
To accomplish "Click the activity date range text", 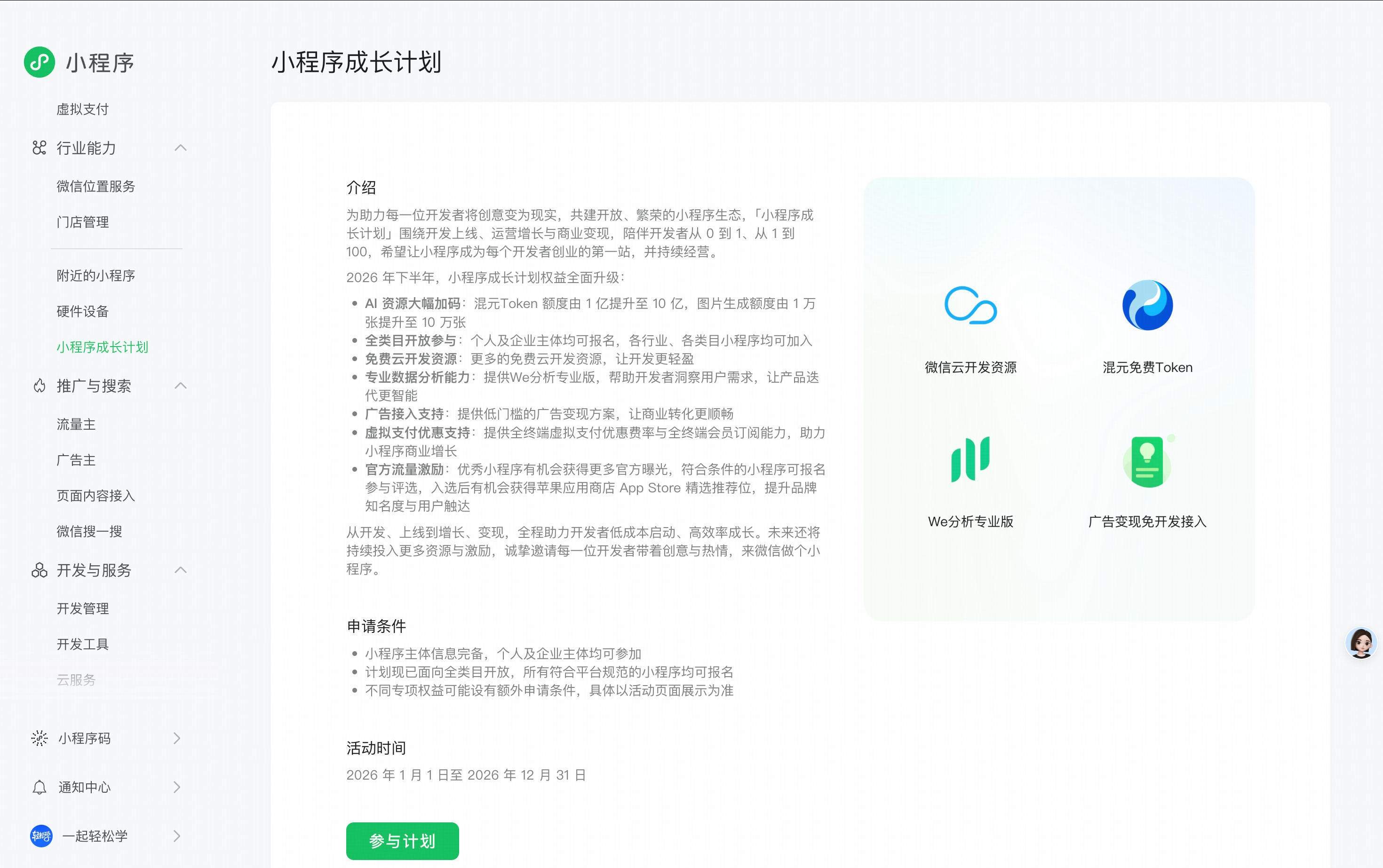I will (466, 775).
